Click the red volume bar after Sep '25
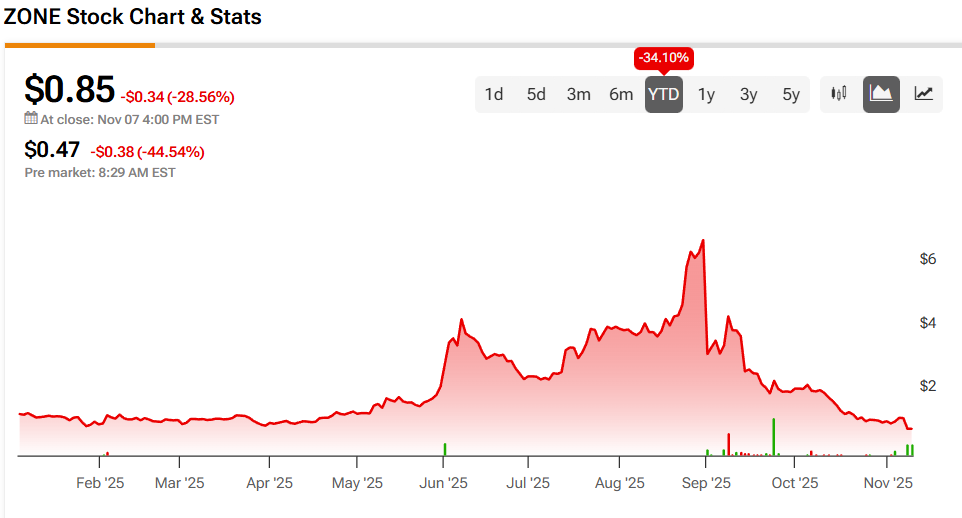Screen dimensions: 962x518 (x=729, y=444)
